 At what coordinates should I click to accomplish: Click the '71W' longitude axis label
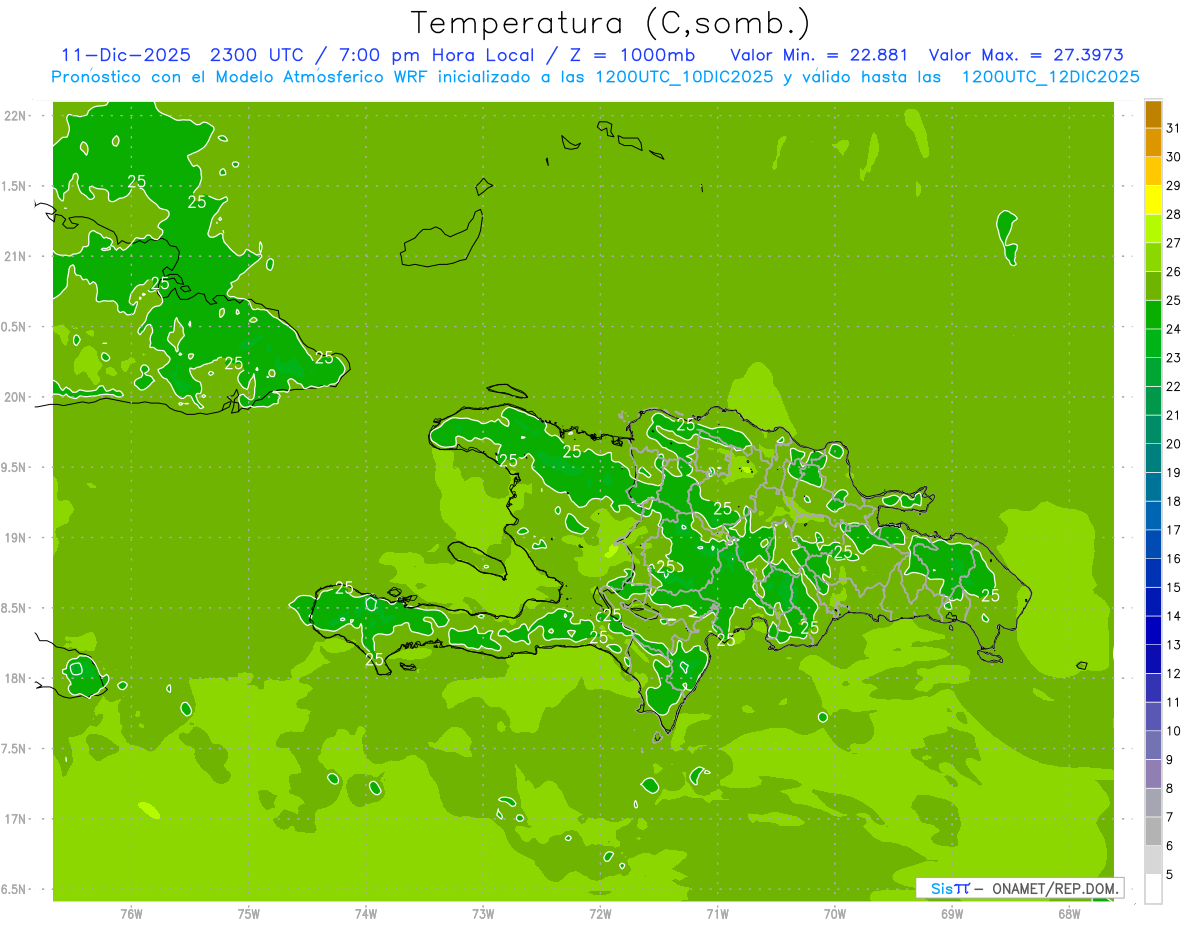(x=717, y=913)
